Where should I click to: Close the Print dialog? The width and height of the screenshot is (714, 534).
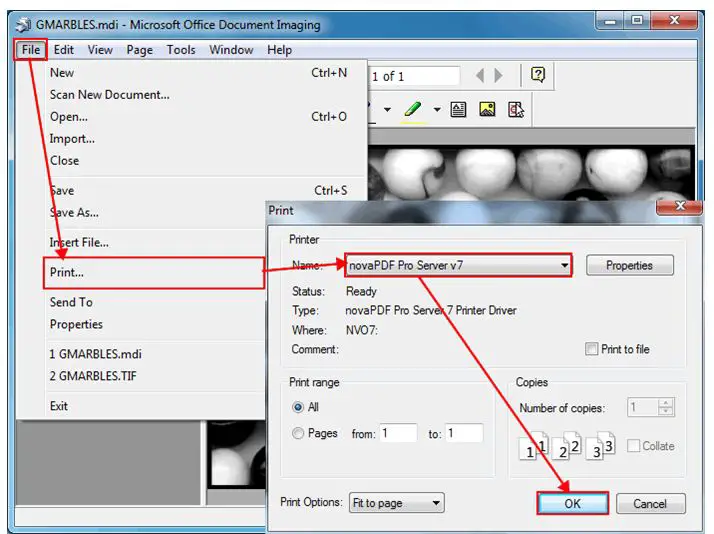[679, 207]
